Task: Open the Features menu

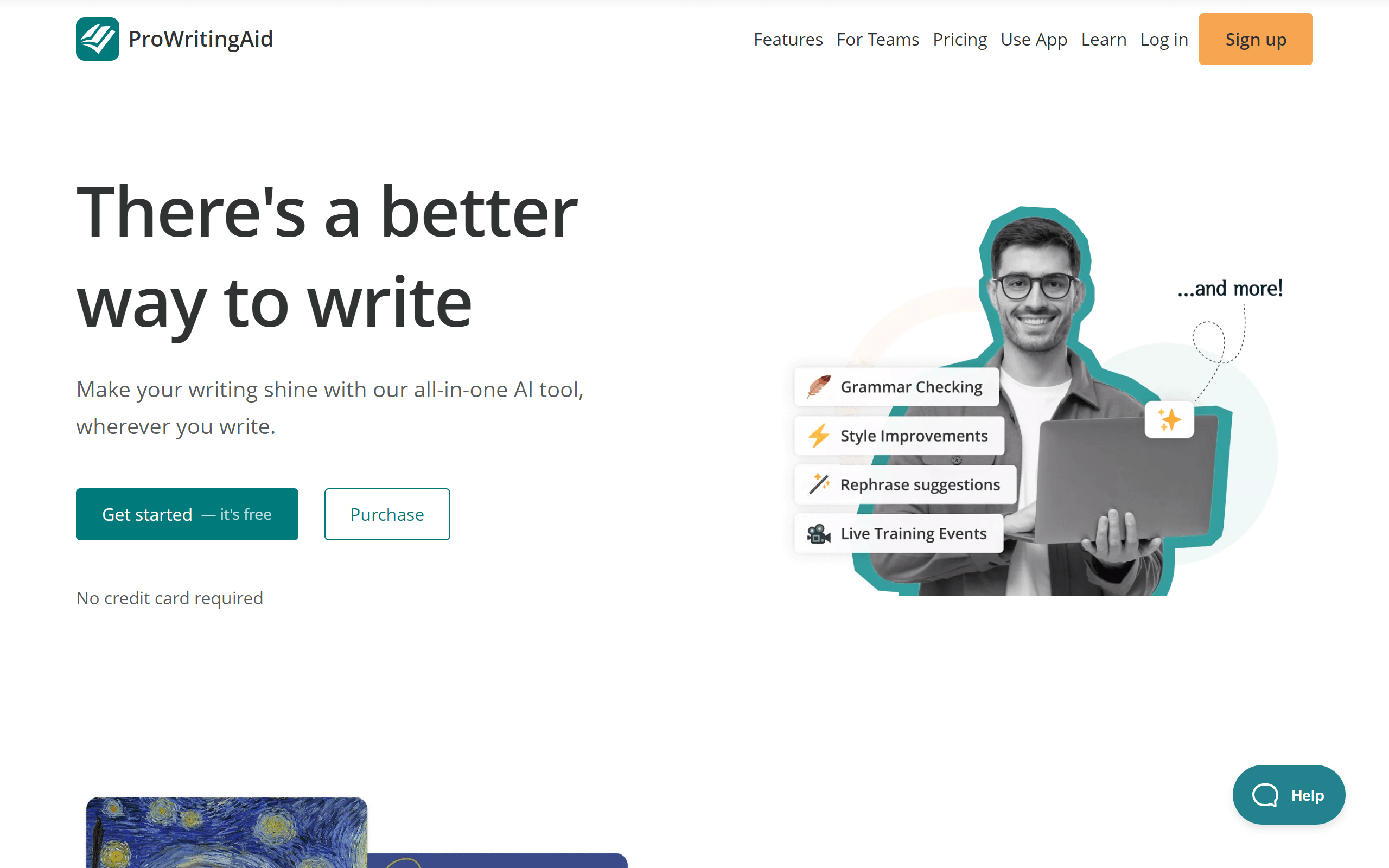Action: point(788,39)
